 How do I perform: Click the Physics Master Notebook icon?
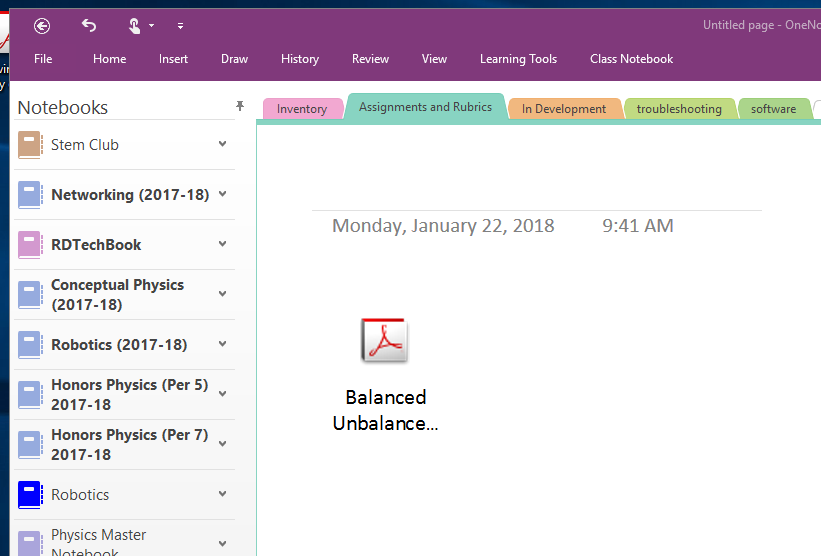tap(30, 543)
